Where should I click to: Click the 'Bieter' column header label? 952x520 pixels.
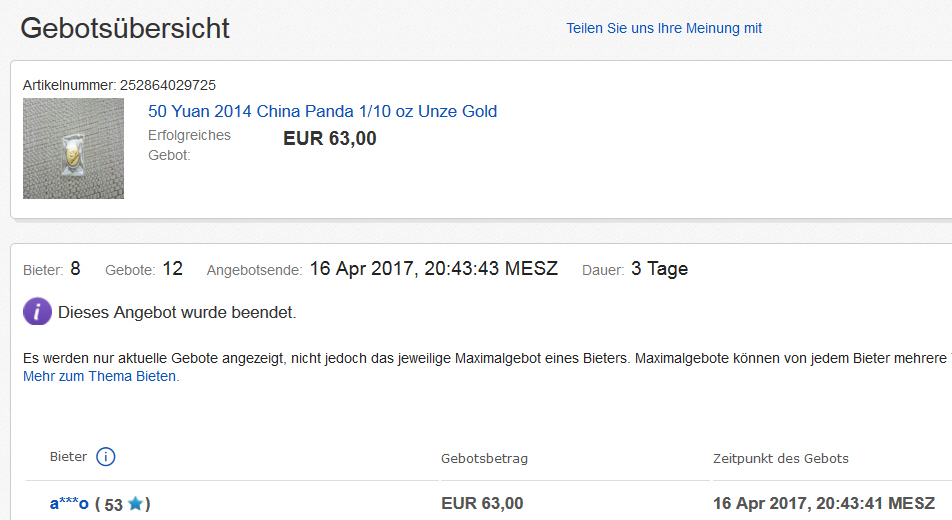pyautogui.click(x=68, y=457)
